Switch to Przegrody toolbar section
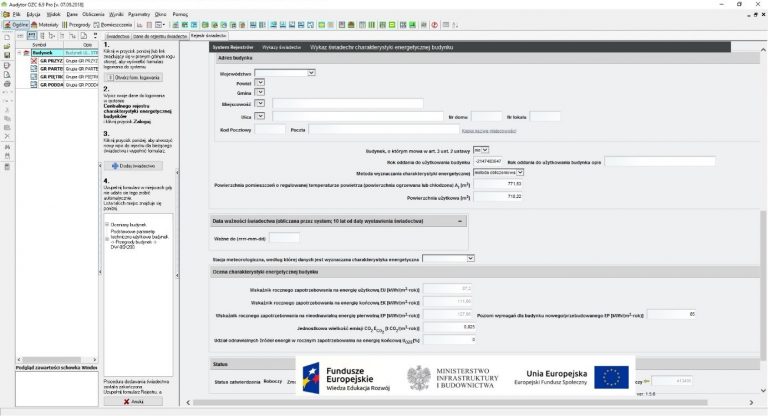The height and width of the screenshot is (416, 768). tap(76, 24)
